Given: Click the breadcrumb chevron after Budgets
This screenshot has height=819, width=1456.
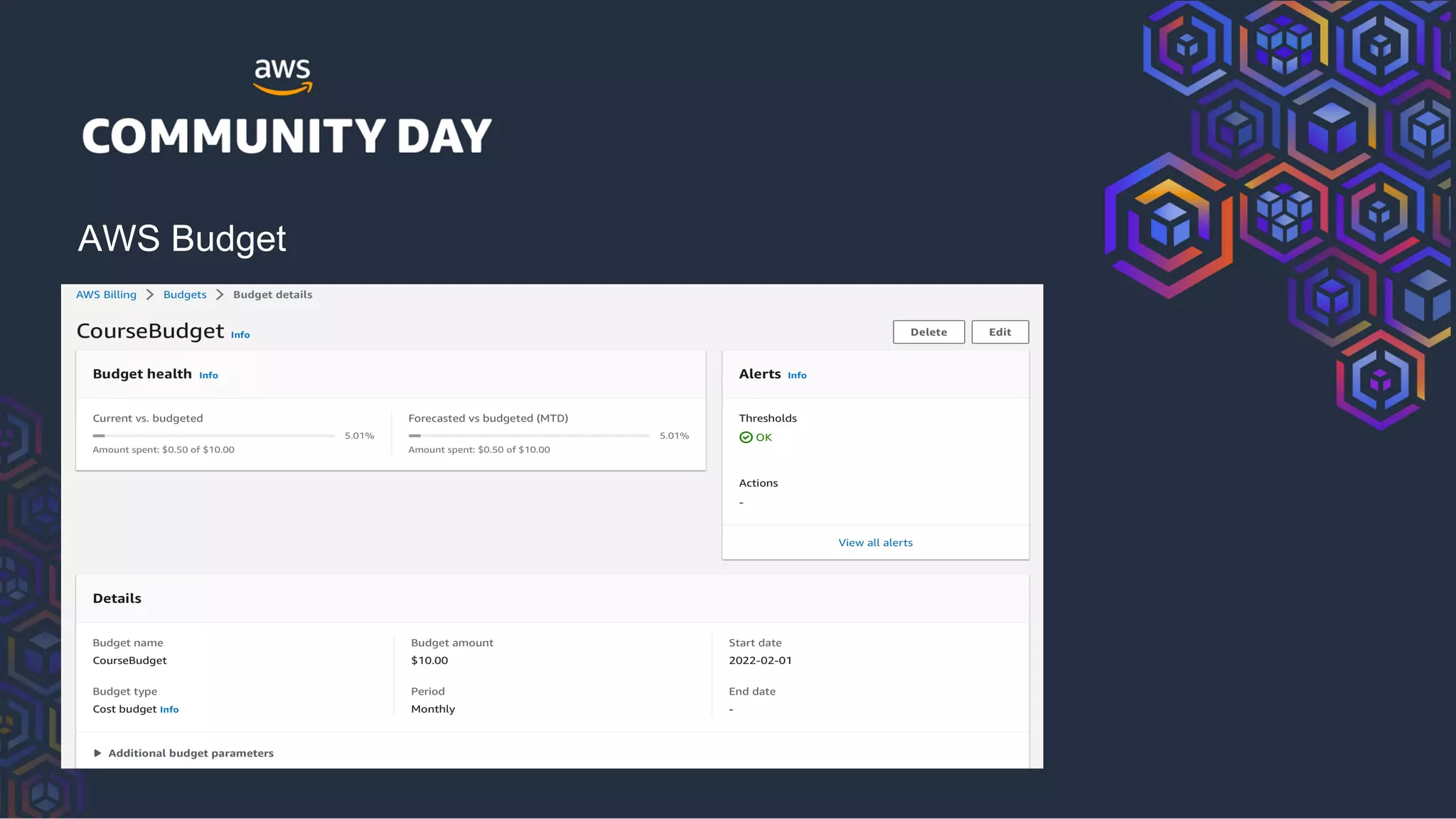Looking at the screenshot, I should (220, 294).
